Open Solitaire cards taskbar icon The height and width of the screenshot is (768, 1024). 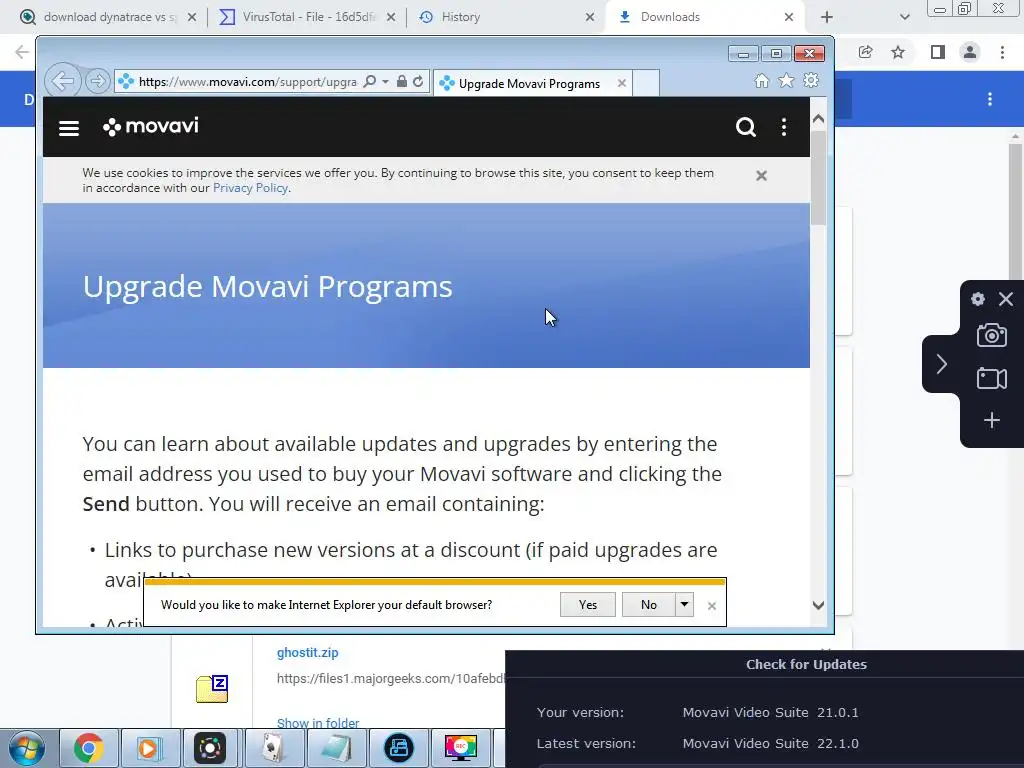pos(273,748)
